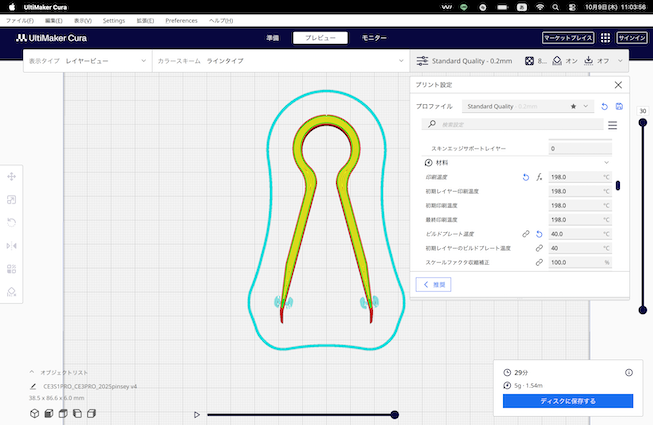Viewport: 653px width, 425px height.
Task: Select the Mirror tool in left toolbar
Action: 12,245
